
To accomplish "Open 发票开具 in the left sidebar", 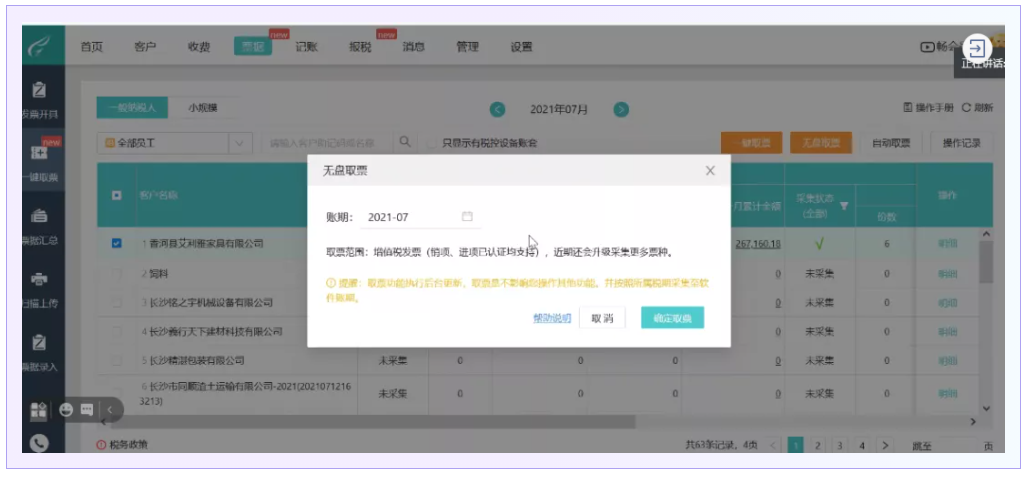I will click(41, 99).
